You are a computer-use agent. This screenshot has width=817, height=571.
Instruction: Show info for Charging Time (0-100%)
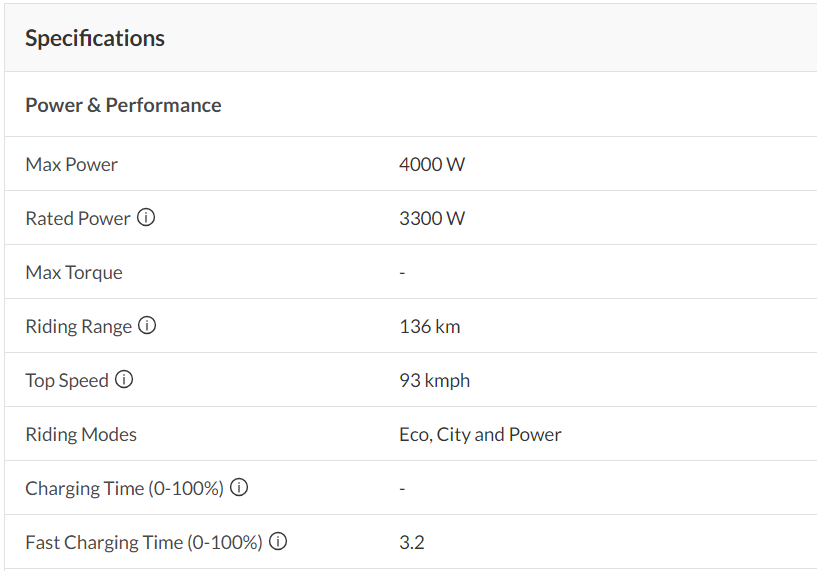tap(239, 487)
